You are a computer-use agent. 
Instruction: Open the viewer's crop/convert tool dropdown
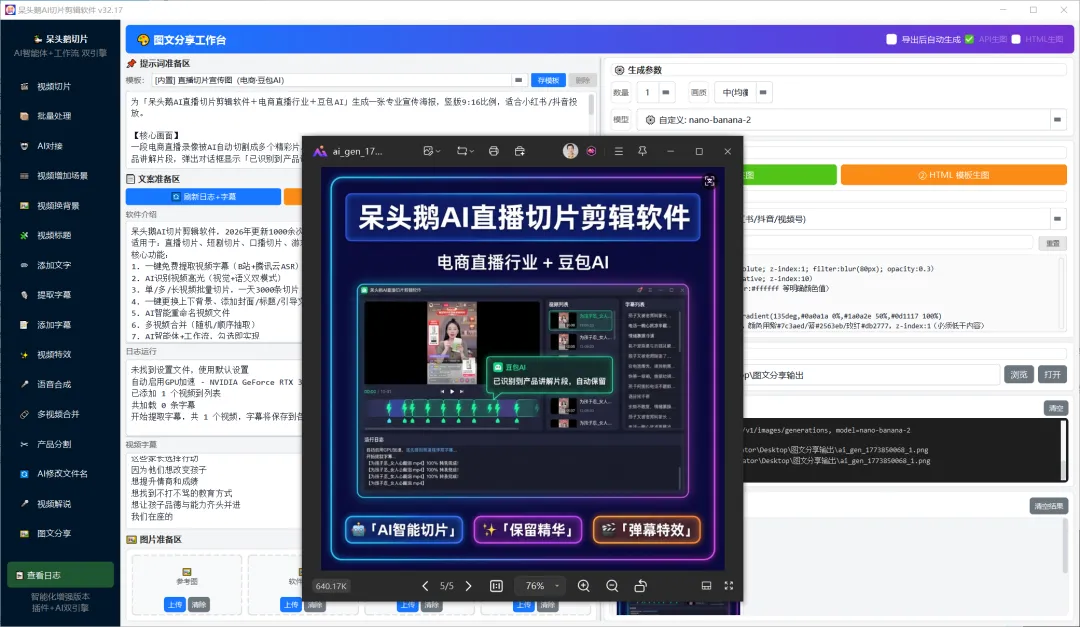pyautogui.click(x=465, y=151)
